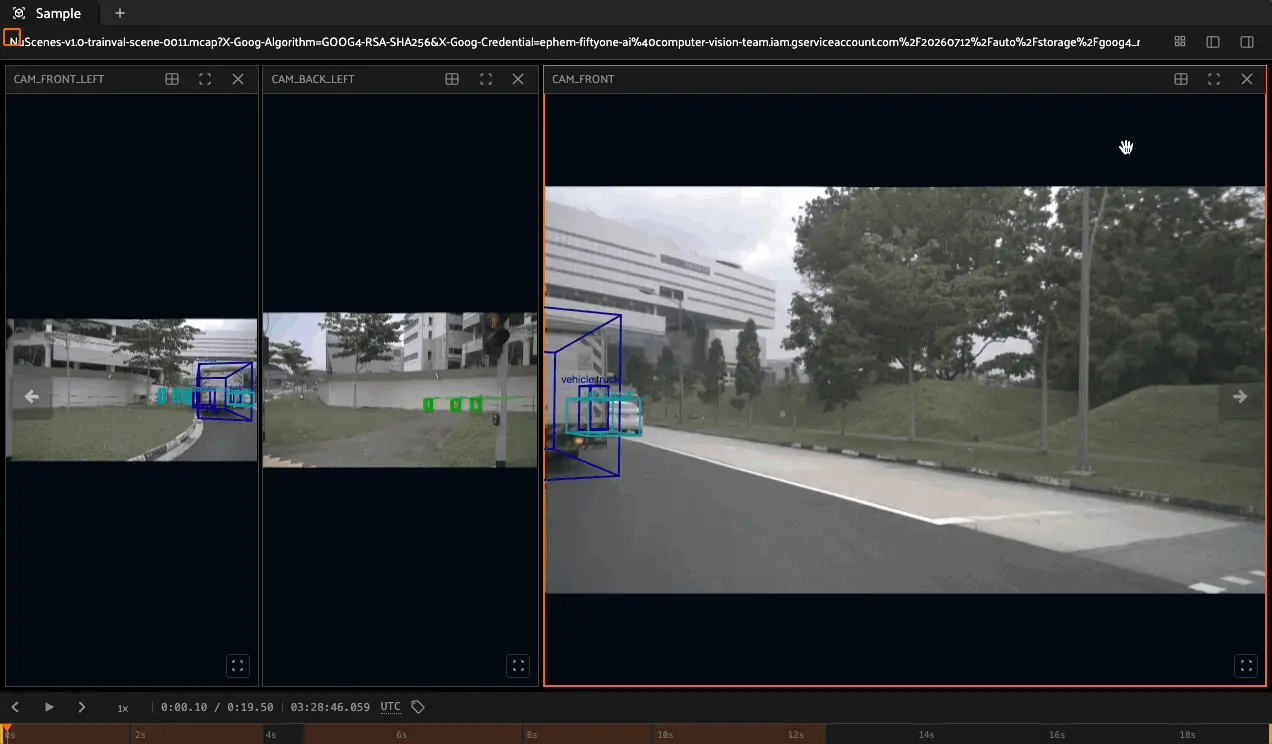Reset view in CAM_BACK_LEFT image corner button

[x=517, y=665]
